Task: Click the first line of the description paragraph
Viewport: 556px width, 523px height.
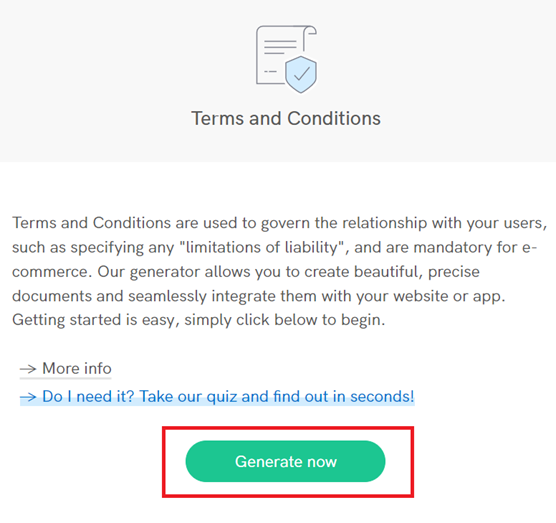Action: pos(279,223)
